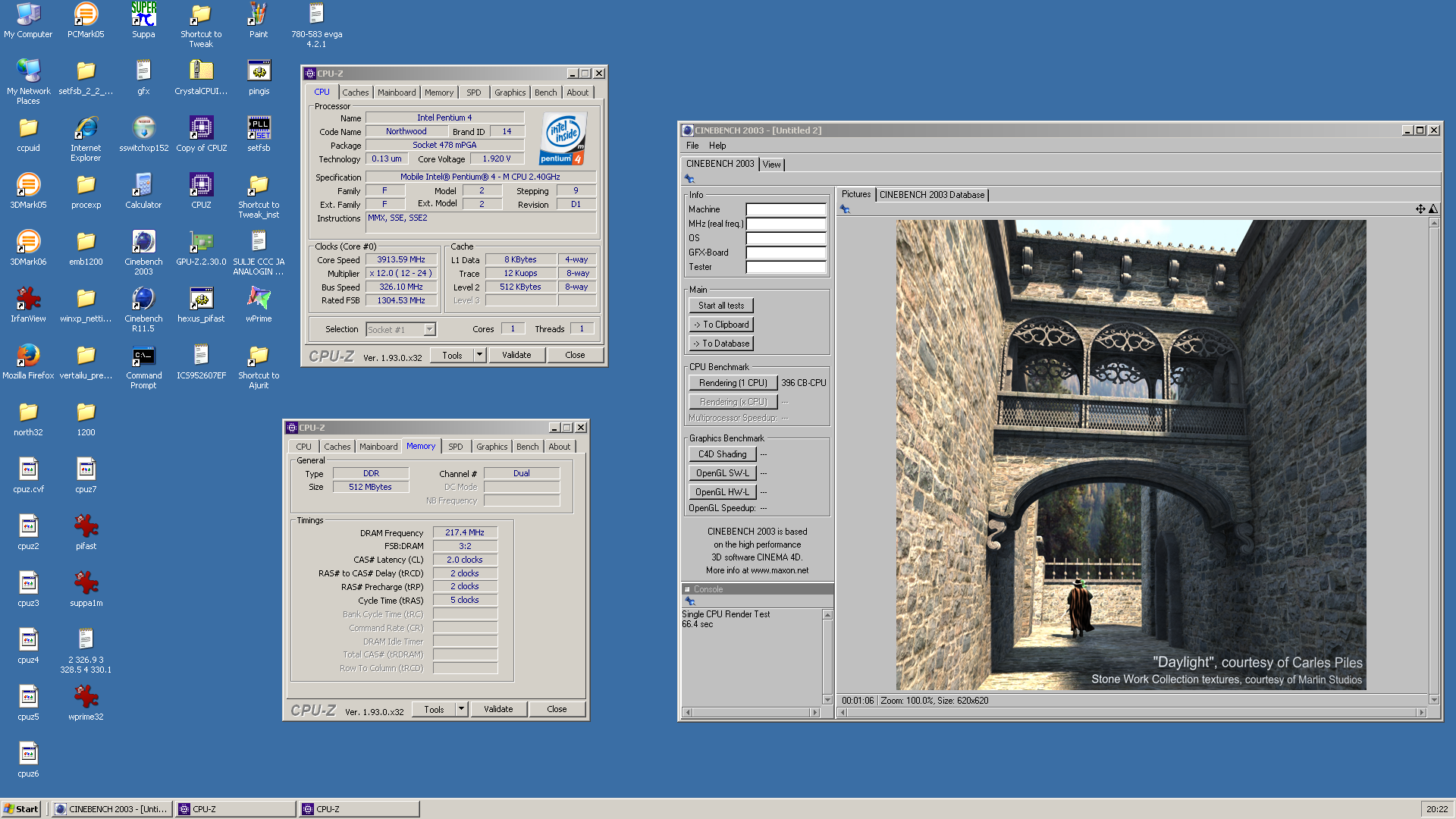Open the wPrime desktop icon
The image size is (1456, 819).
pos(259,304)
